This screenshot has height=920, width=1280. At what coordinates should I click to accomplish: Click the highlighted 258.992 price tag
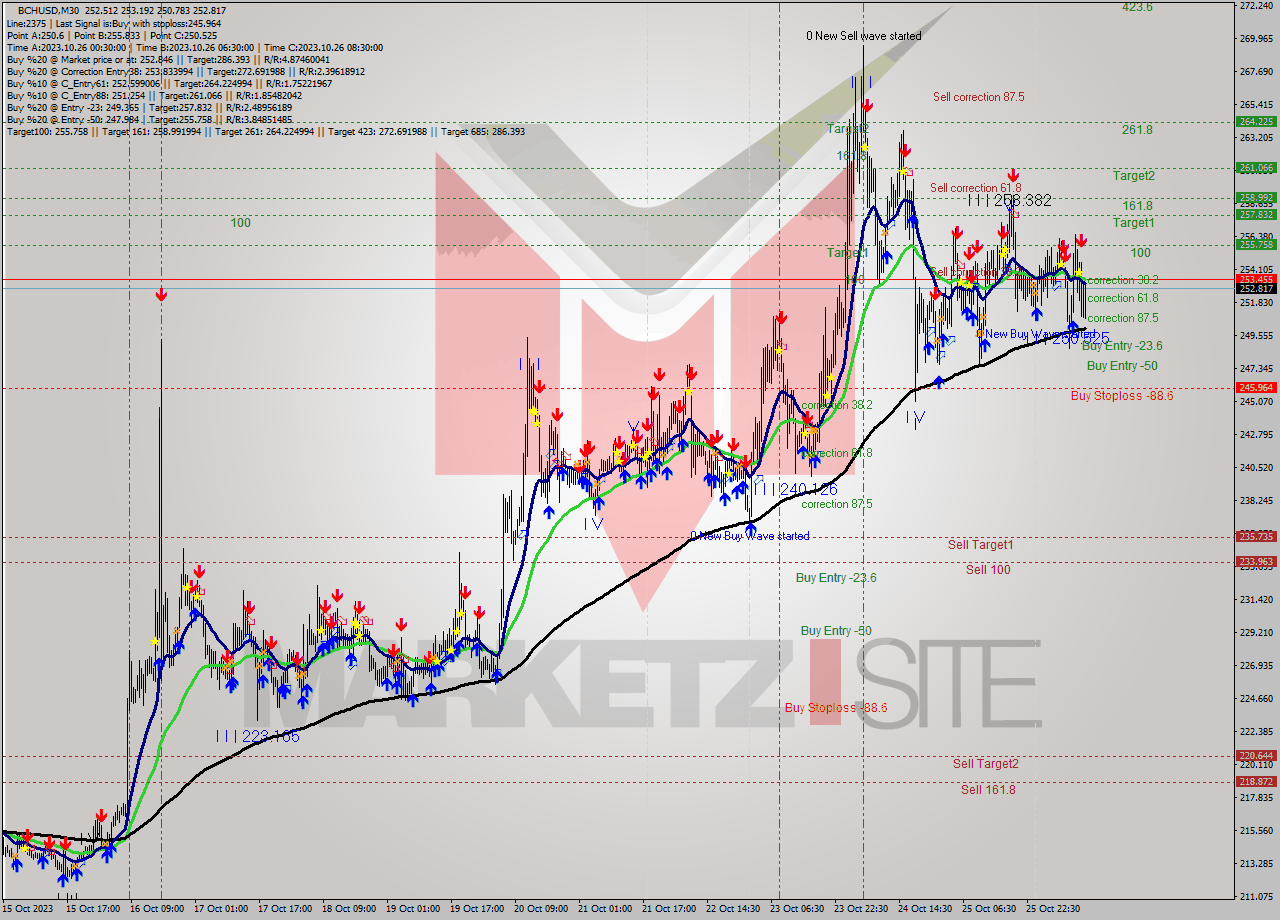1256,198
